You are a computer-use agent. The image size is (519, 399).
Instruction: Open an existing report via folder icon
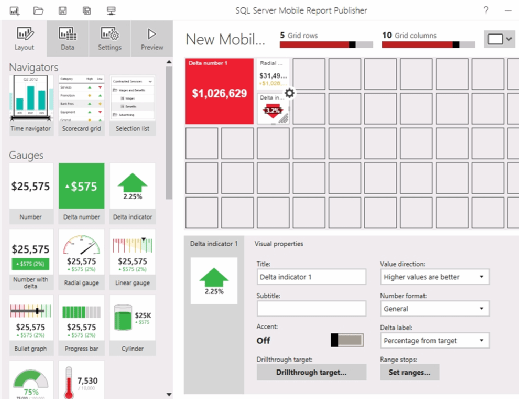(38, 11)
